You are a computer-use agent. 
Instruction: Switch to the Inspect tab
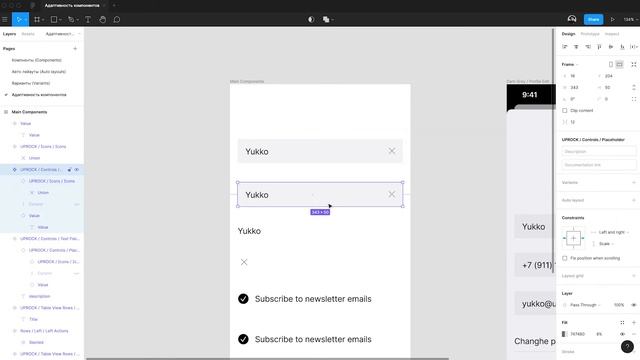[612, 34]
